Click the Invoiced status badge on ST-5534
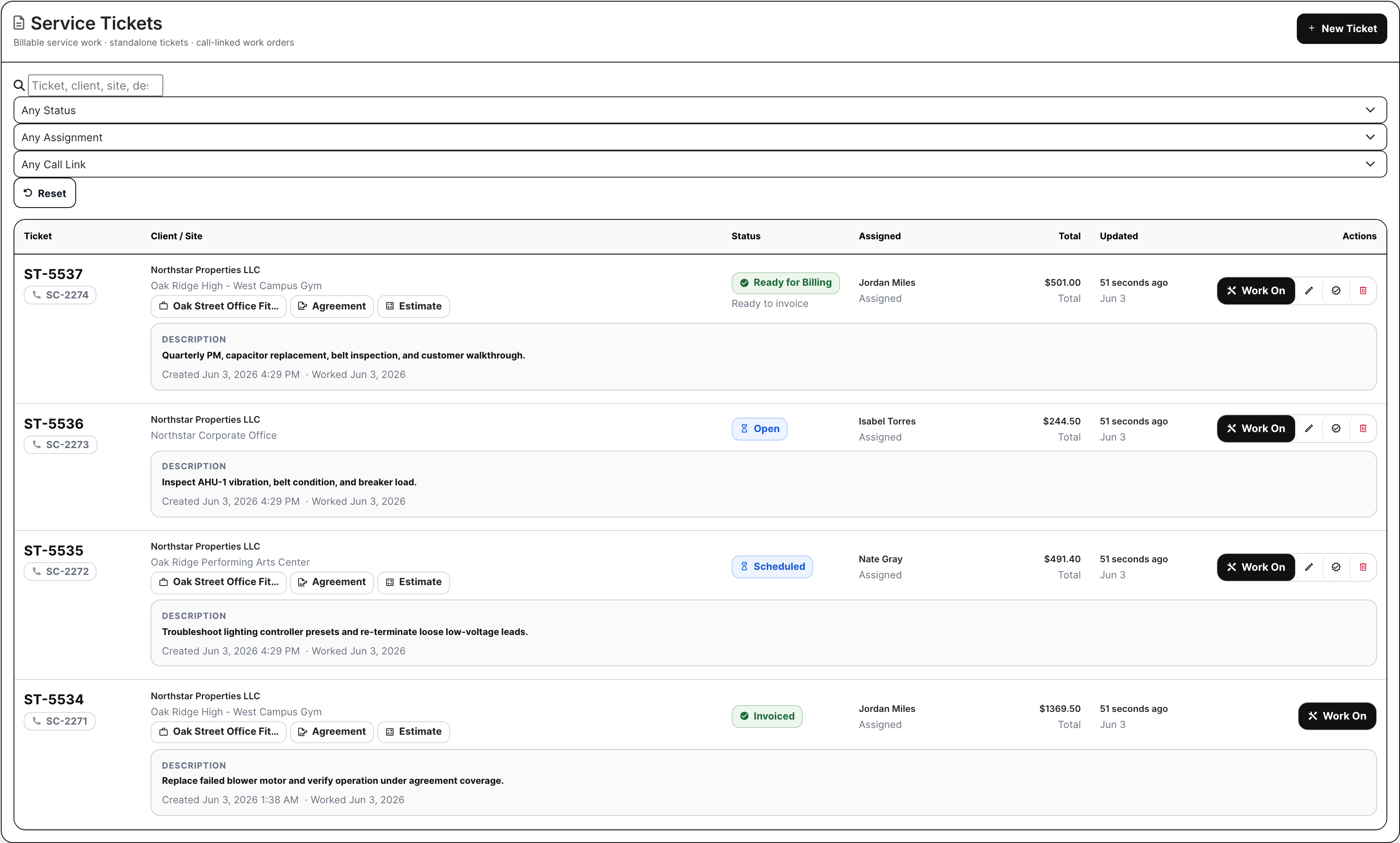This screenshot has height=843, width=1400. click(x=767, y=716)
